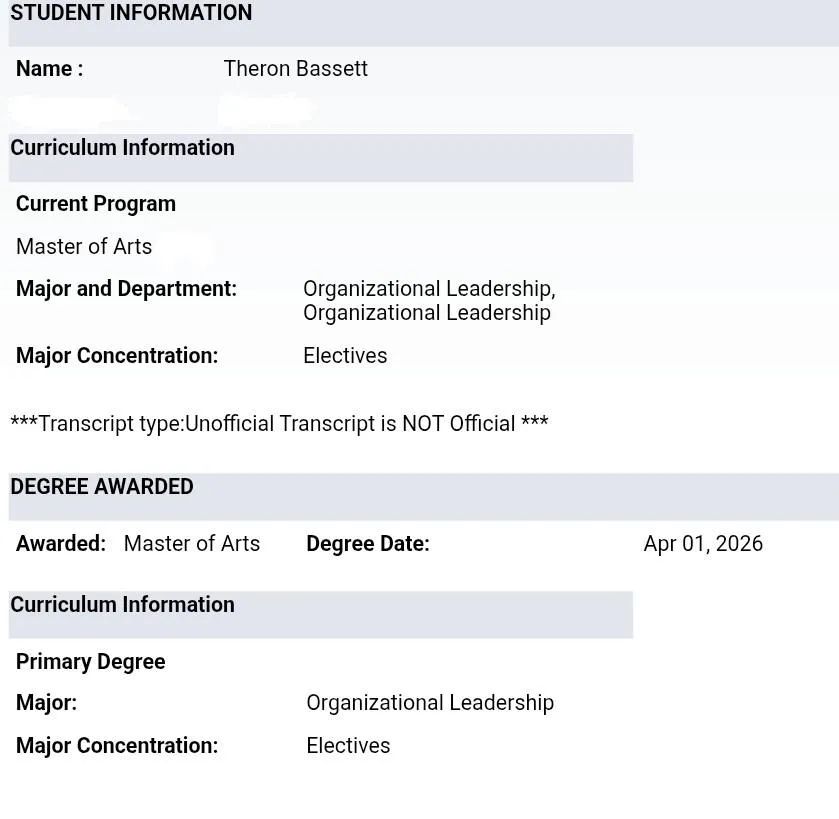Click the Awarded label
This screenshot has height=819, width=839.
coord(61,544)
